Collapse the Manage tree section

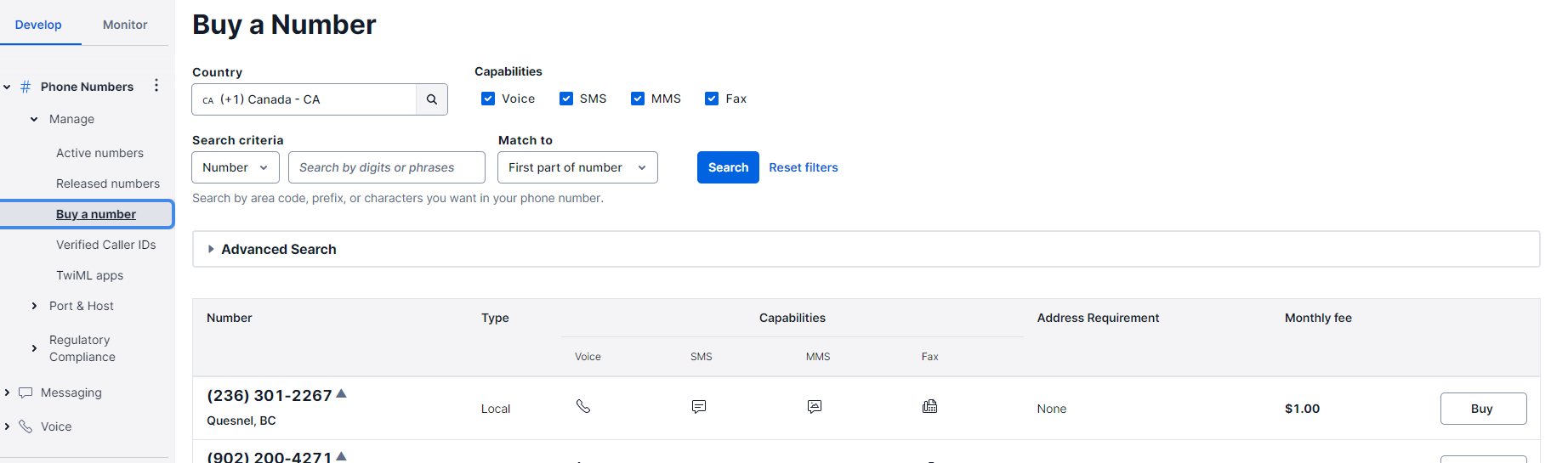34,119
